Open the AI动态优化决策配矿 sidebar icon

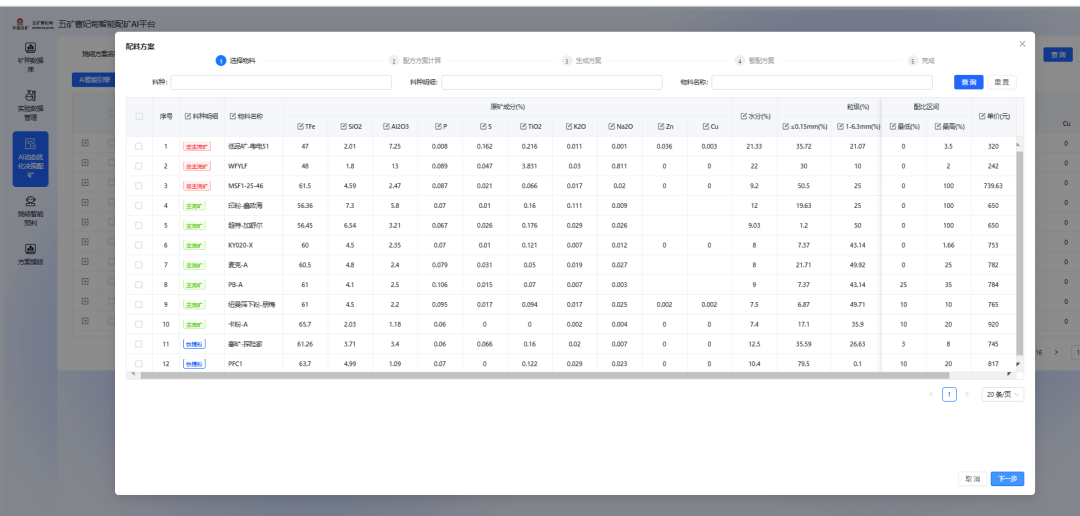coord(30,143)
